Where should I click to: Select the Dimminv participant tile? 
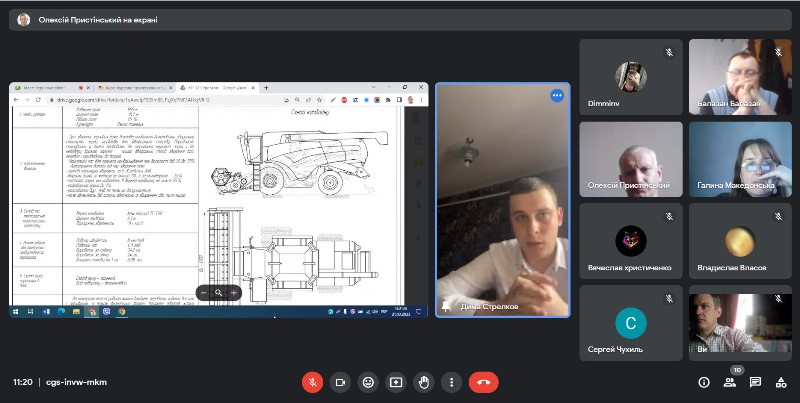pyautogui.click(x=630, y=78)
